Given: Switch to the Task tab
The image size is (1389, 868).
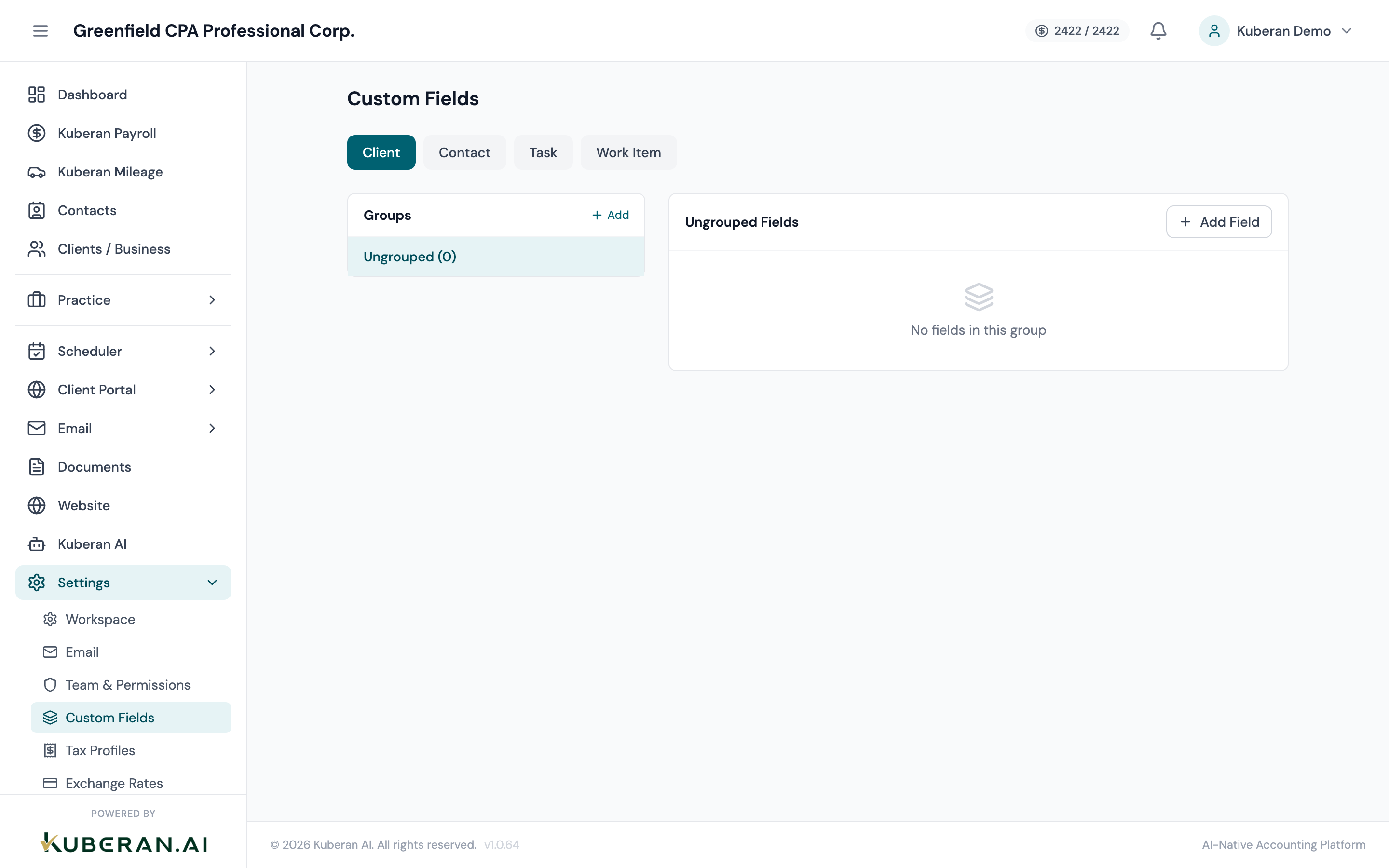Looking at the screenshot, I should tap(543, 152).
